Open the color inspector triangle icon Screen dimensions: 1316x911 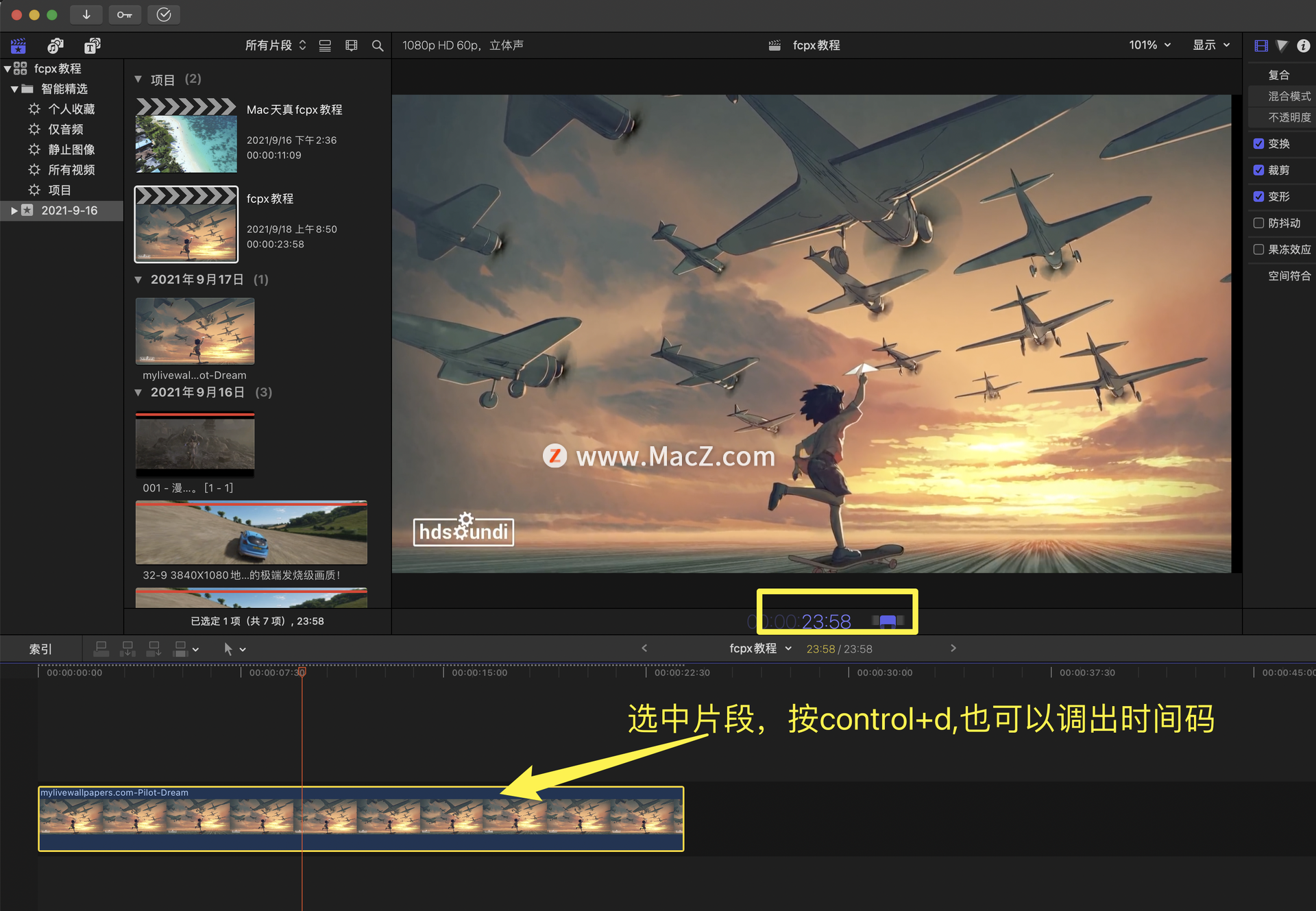(x=1282, y=45)
